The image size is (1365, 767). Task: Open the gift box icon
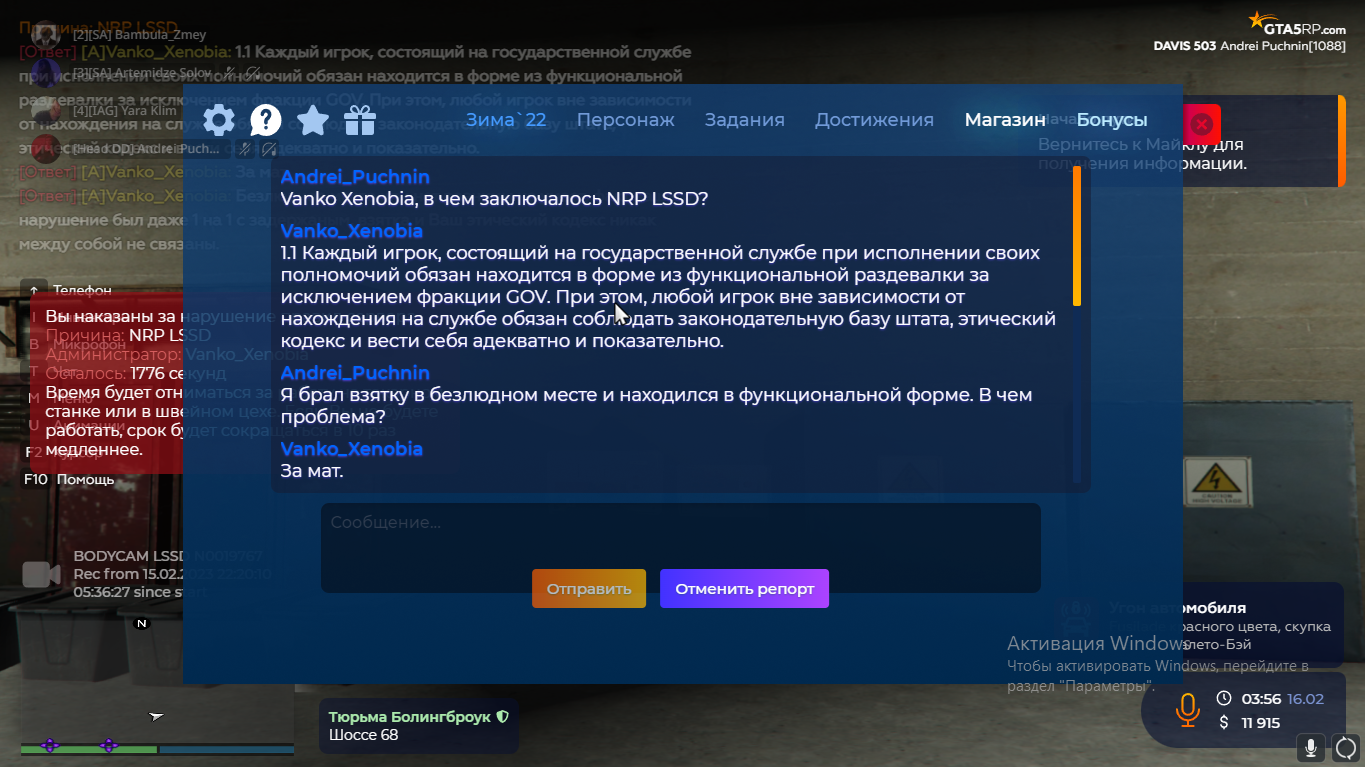pyautogui.click(x=360, y=120)
